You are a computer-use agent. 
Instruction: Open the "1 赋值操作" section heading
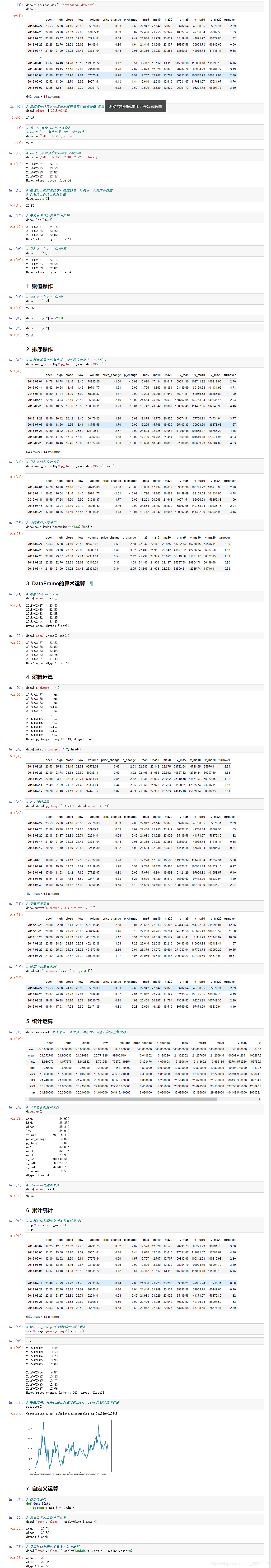click(x=40, y=286)
